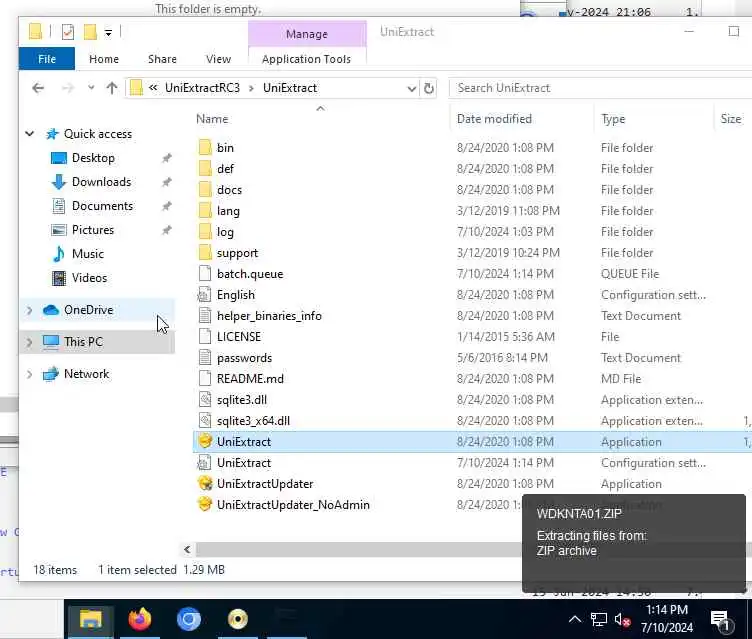The width and height of the screenshot is (752, 639).
Task: Click the Search UniExtract box
Action: click(599, 88)
